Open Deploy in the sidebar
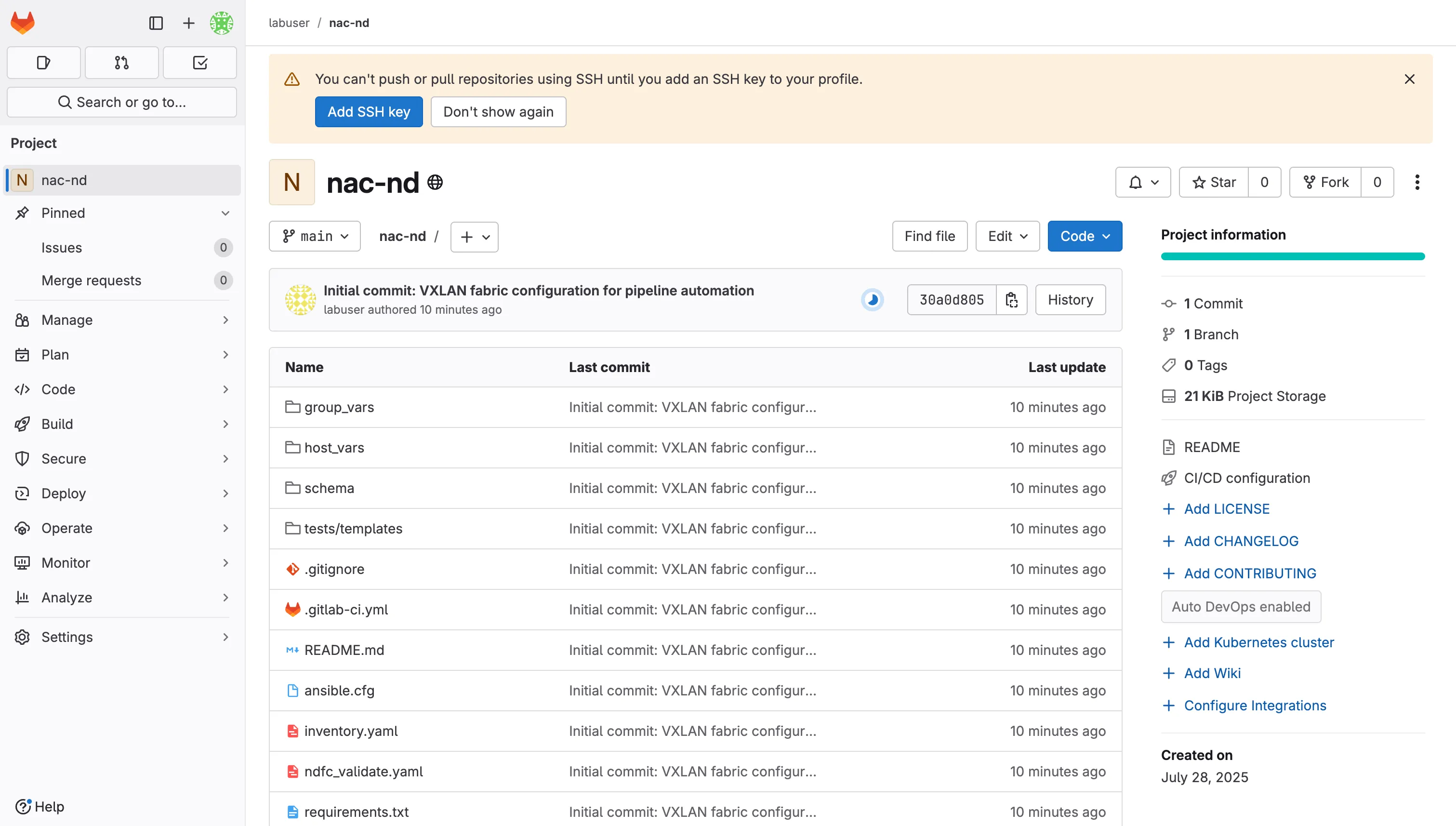This screenshot has width=1456, height=826. pyautogui.click(x=64, y=493)
